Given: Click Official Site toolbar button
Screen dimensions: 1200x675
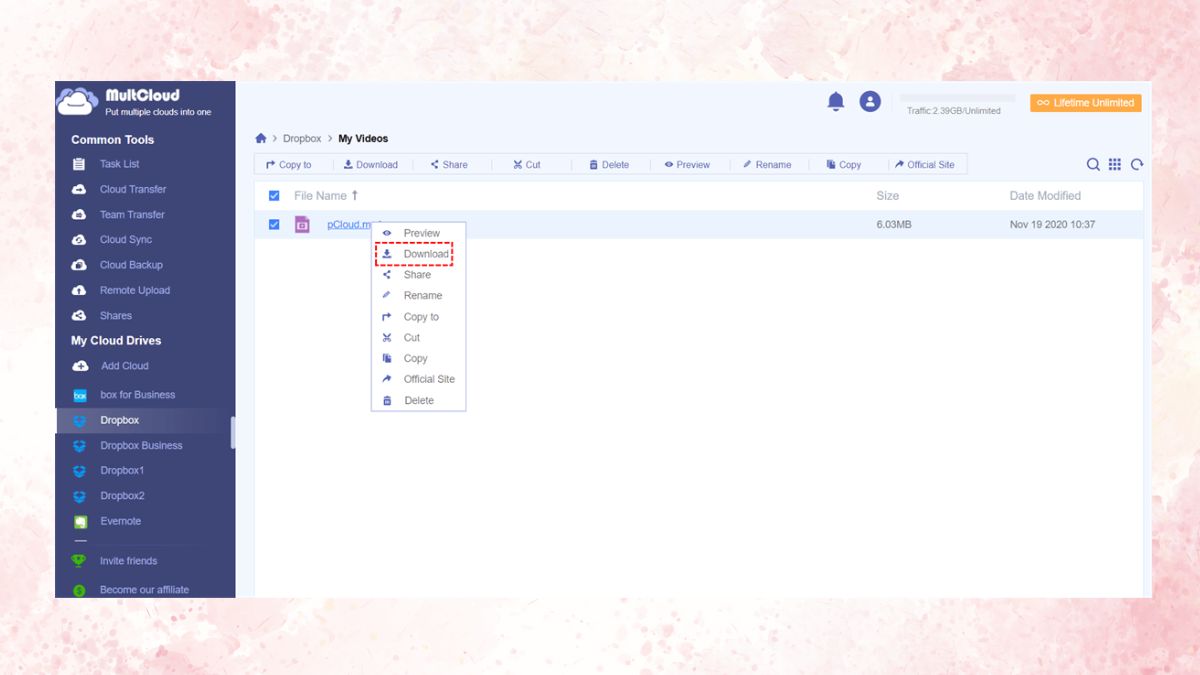Looking at the screenshot, I should tap(925, 165).
